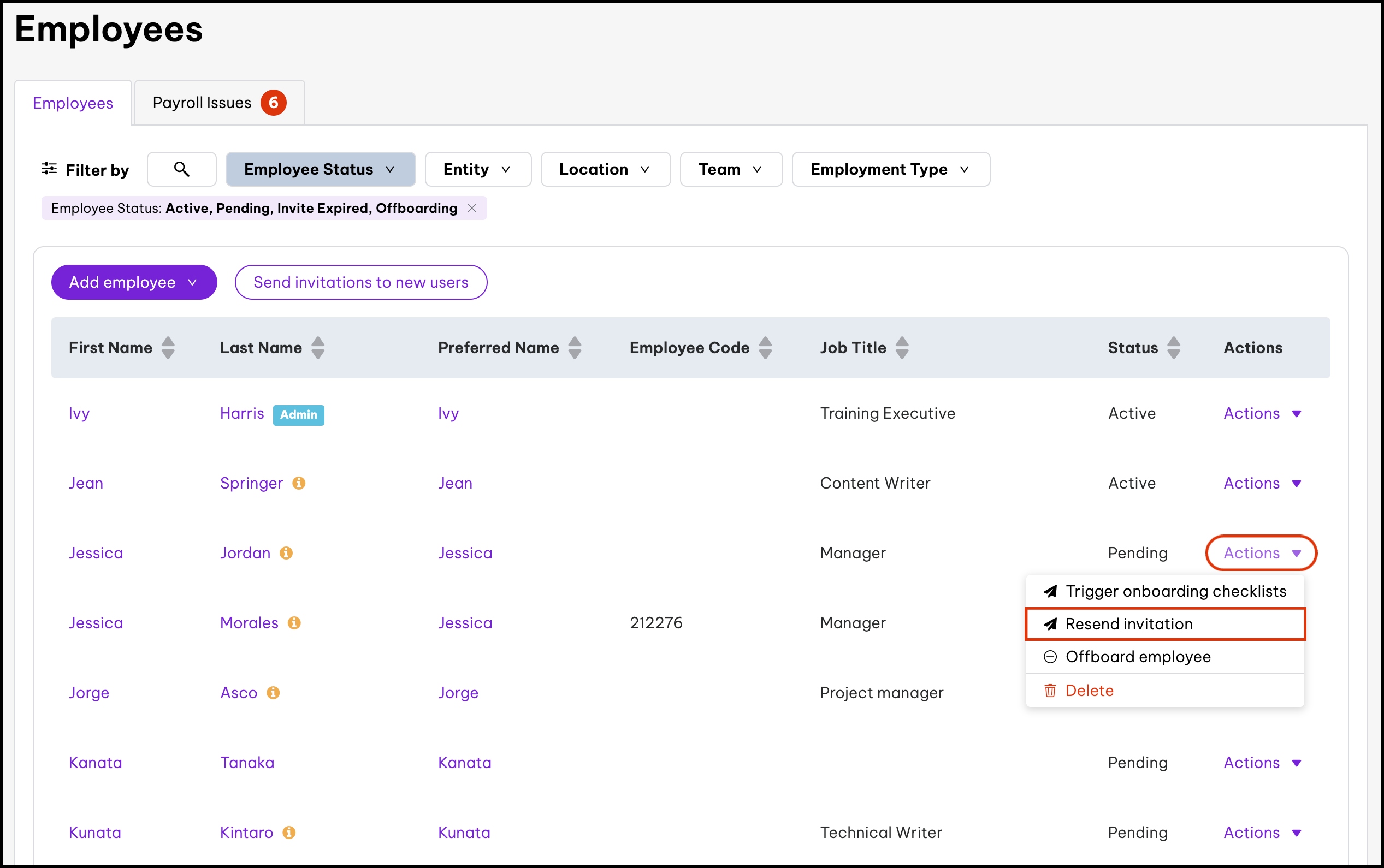1384x868 pixels.
Task: Click Send invitations to new users
Action: [x=360, y=282]
